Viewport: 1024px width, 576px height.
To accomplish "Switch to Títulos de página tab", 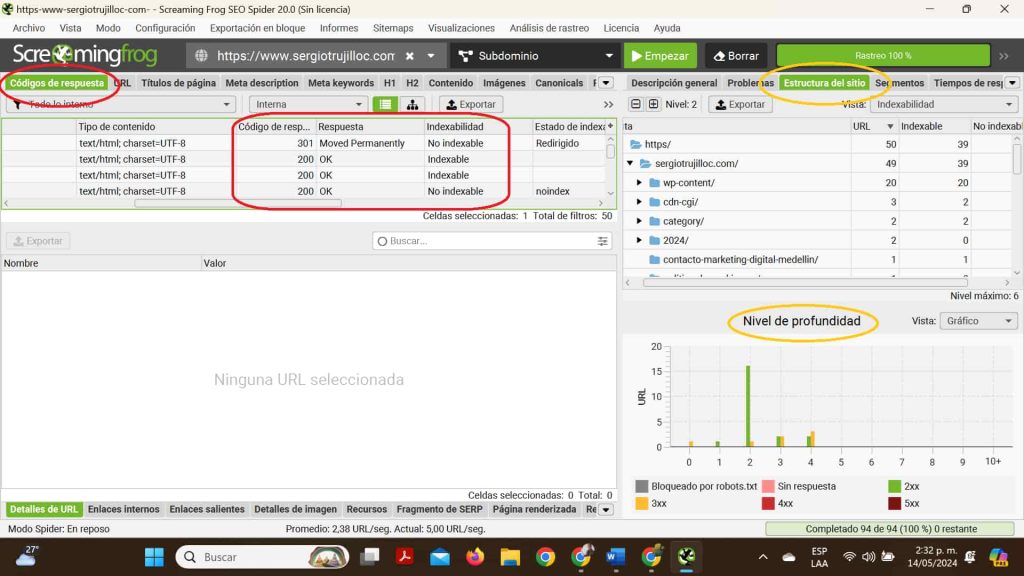I will pyautogui.click(x=178, y=83).
